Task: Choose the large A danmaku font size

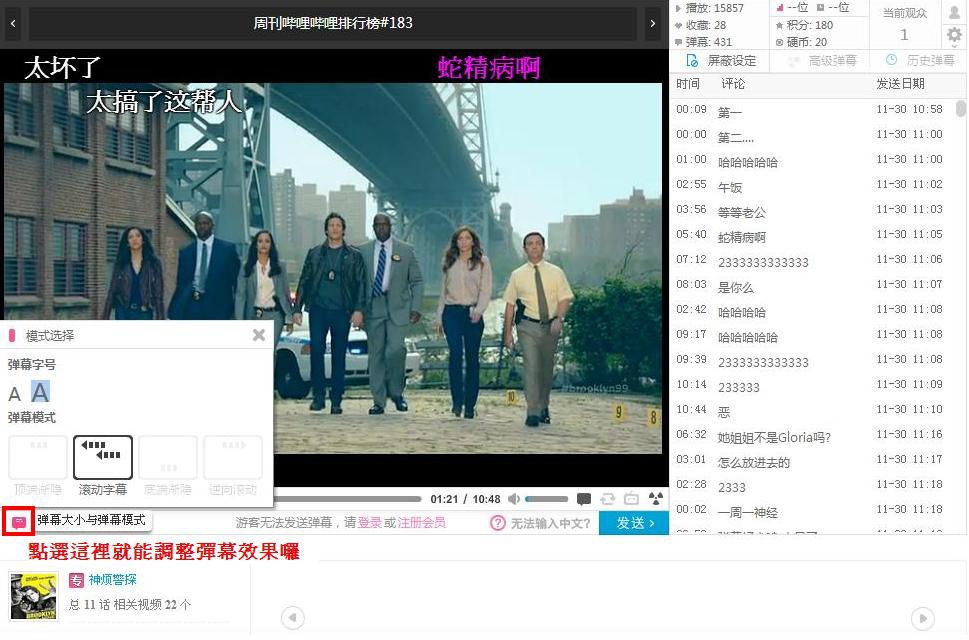Action: (x=40, y=392)
